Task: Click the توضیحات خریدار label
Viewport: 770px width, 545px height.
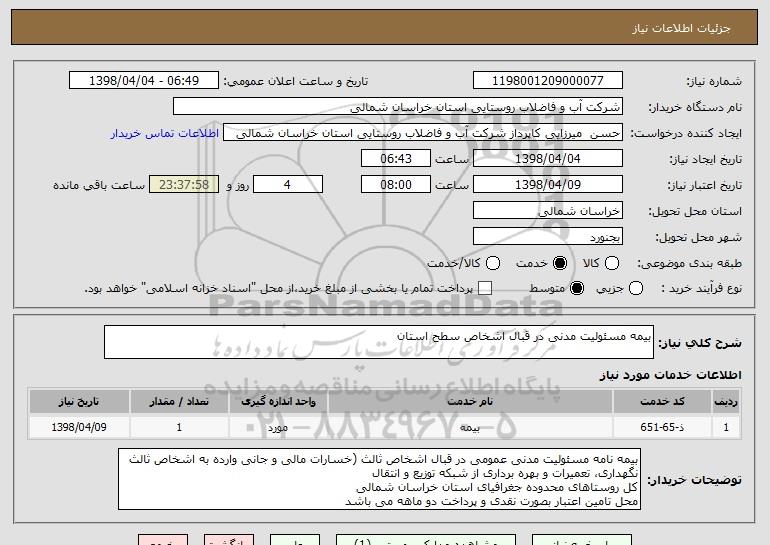Action: tap(694, 480)
